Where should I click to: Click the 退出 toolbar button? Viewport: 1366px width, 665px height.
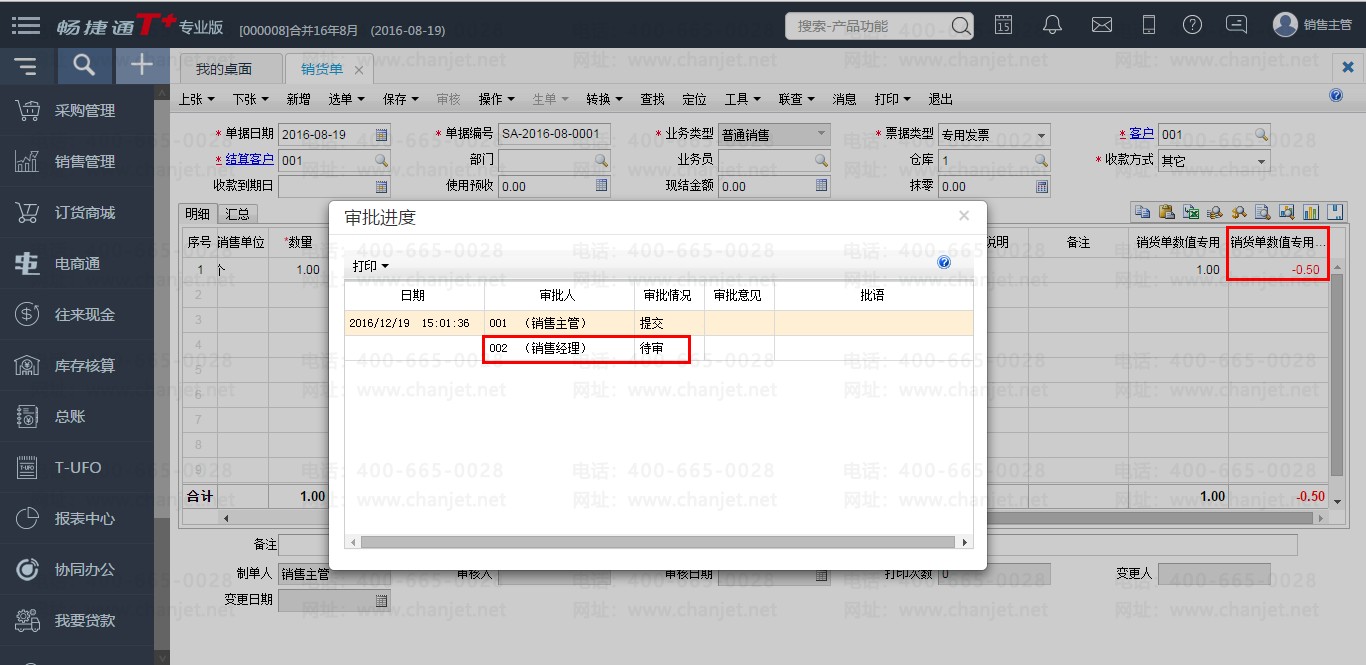pos(940,99)
